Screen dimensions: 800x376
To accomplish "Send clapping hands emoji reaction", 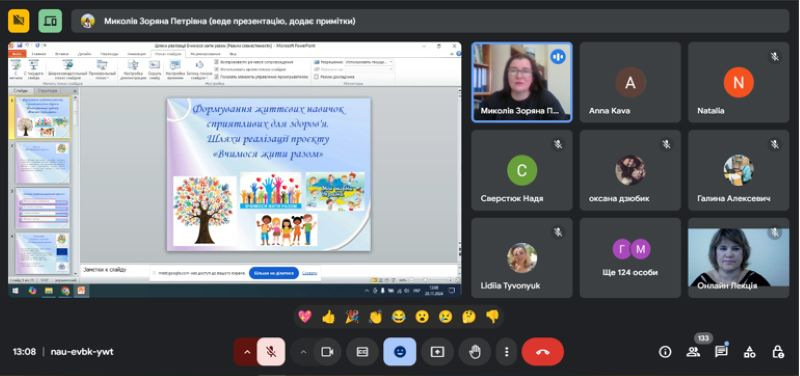I will click(x=376, y=317).
